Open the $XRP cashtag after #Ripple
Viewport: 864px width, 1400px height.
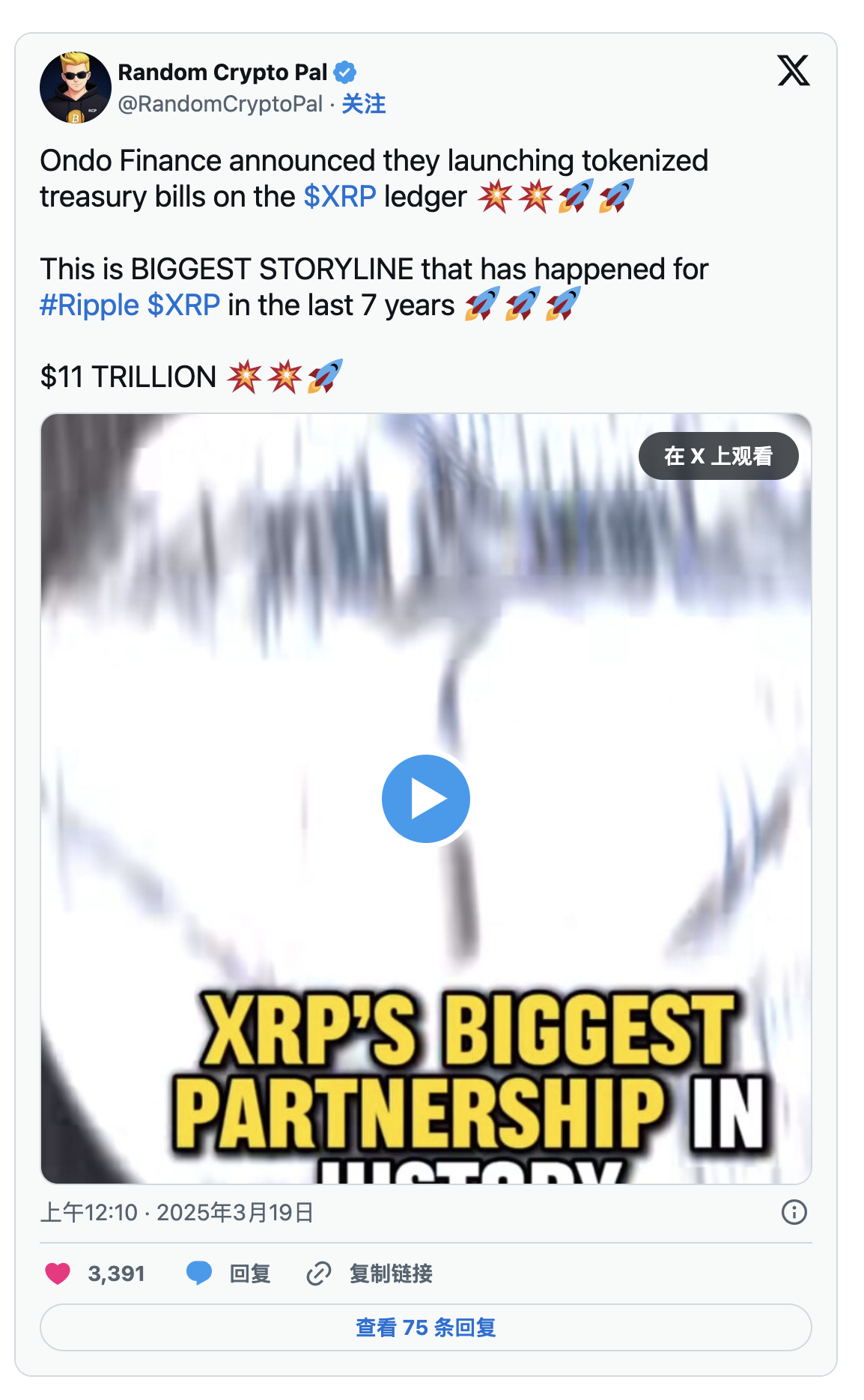point(183,305)
